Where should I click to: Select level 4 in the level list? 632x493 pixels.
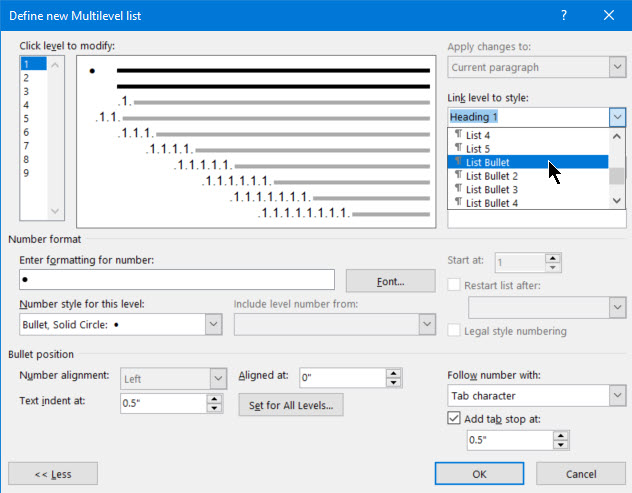tap(34, 105)
